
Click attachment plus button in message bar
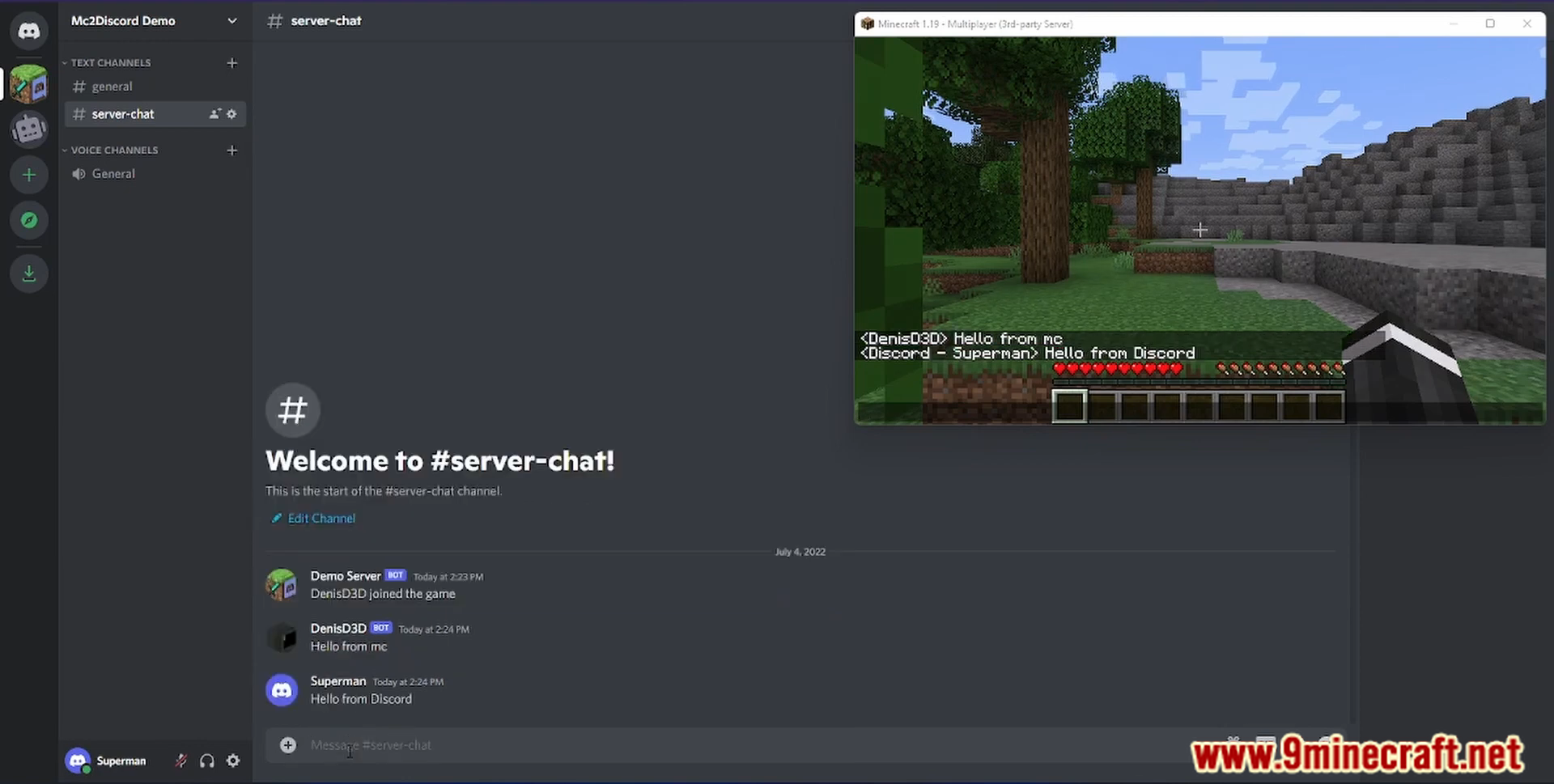[288, 745]
